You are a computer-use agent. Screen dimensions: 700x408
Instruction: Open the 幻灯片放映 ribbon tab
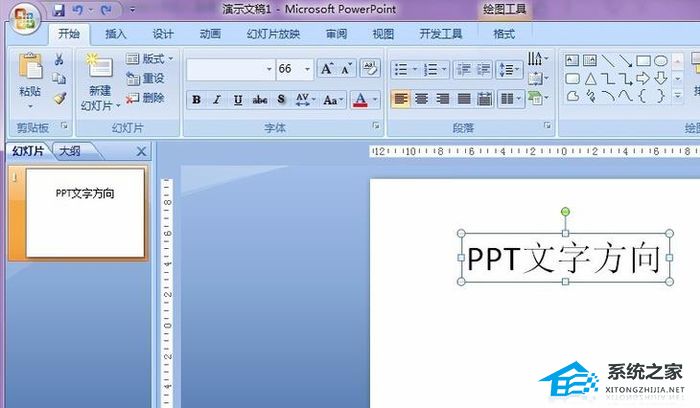click(x=273, y=34)
